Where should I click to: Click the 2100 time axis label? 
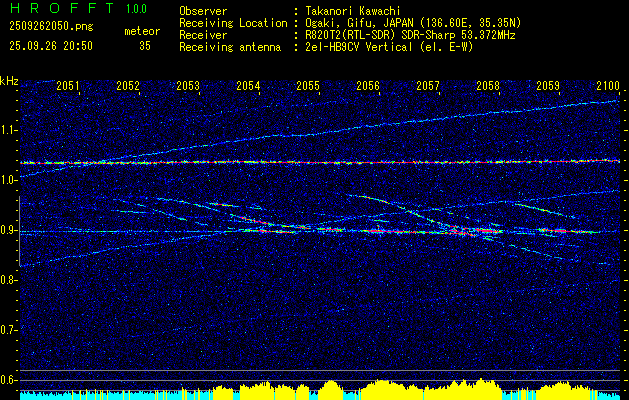tap(608, 86)
